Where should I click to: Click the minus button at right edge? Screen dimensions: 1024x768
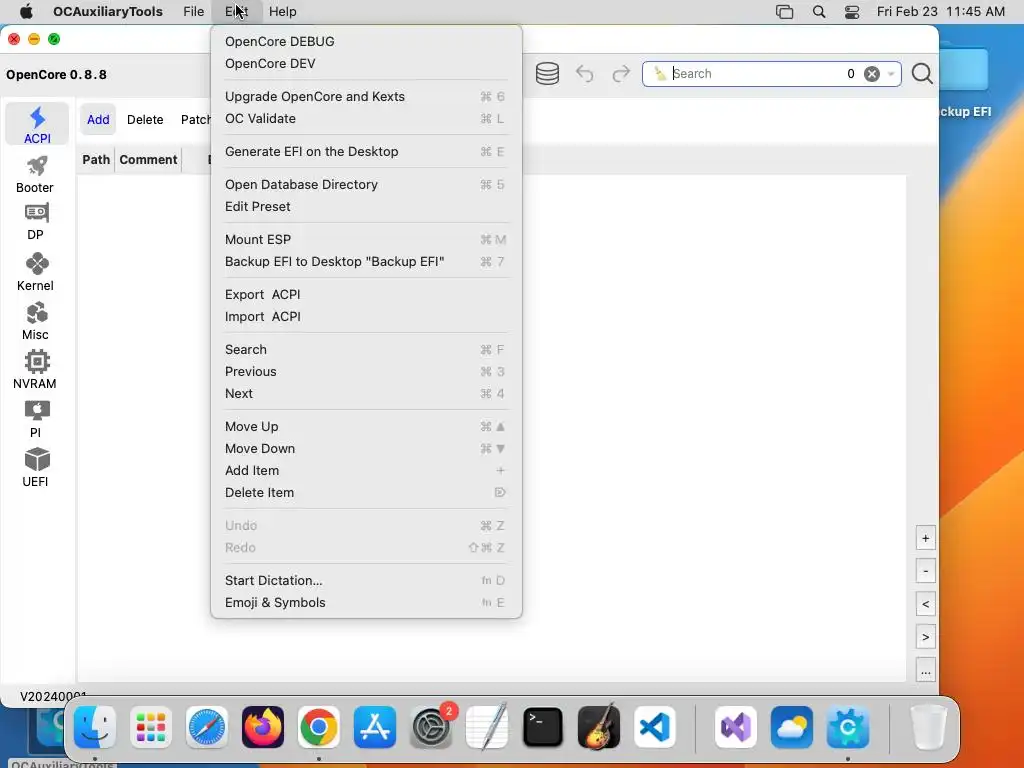pos(925,571)
